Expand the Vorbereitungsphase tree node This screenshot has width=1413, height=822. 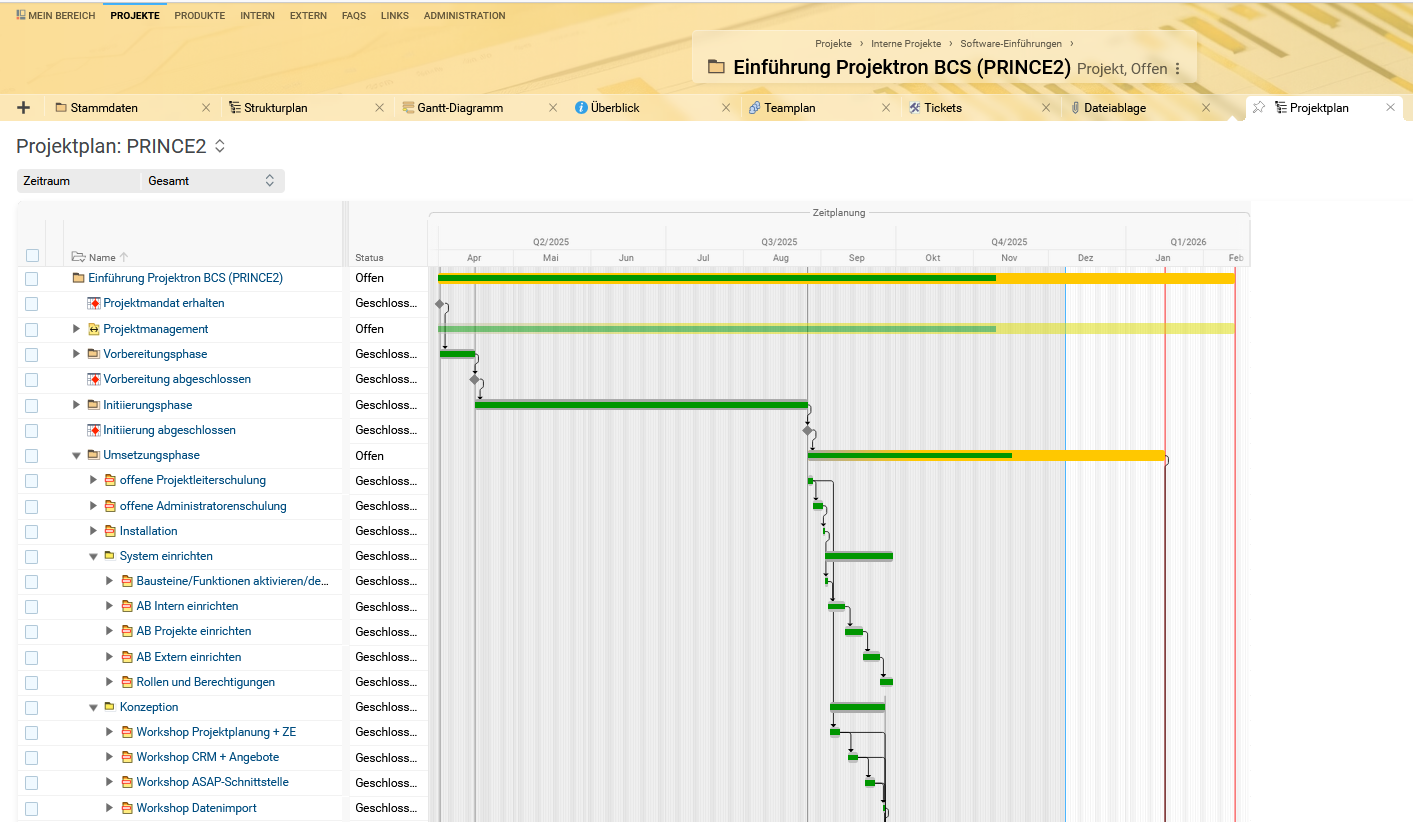77,354
